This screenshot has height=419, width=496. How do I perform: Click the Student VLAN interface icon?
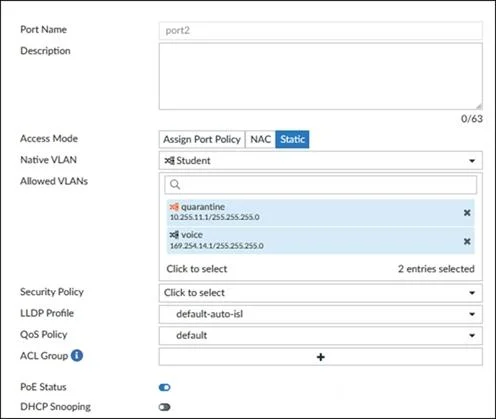point(169,161)
